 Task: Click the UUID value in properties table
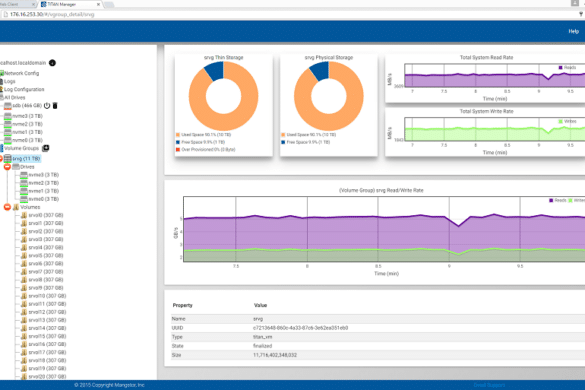(300, 328)
